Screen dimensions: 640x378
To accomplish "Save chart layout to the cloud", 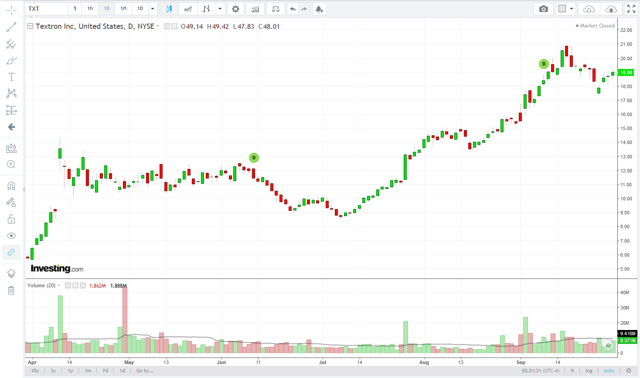I will coord(611,9).
